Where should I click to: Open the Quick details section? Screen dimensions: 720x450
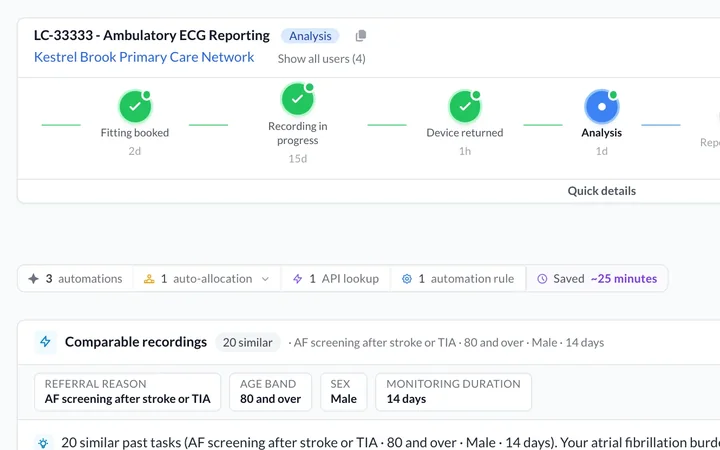click(x=602, y=191)
